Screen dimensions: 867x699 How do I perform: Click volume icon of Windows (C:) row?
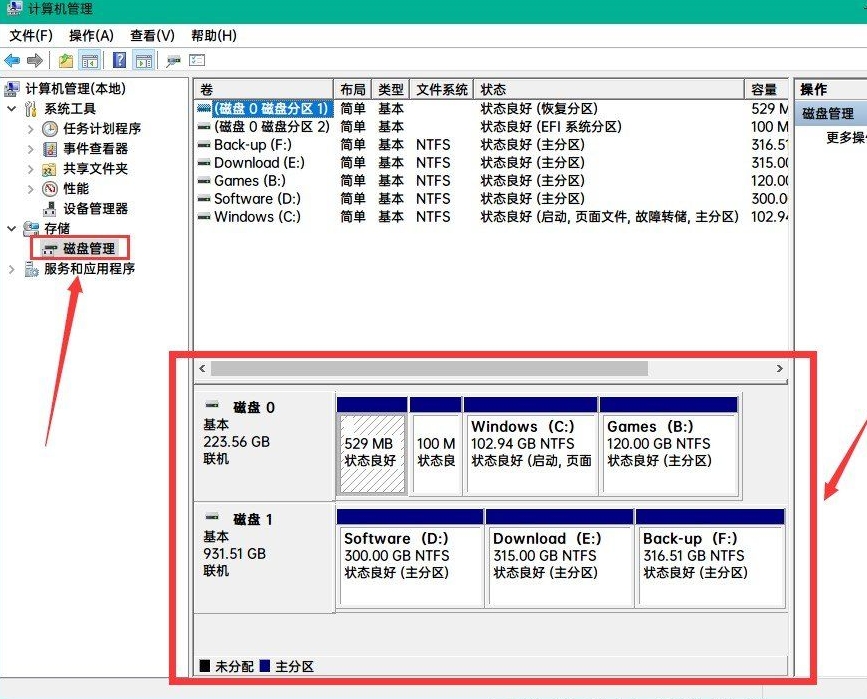click(x=204, y=217)
